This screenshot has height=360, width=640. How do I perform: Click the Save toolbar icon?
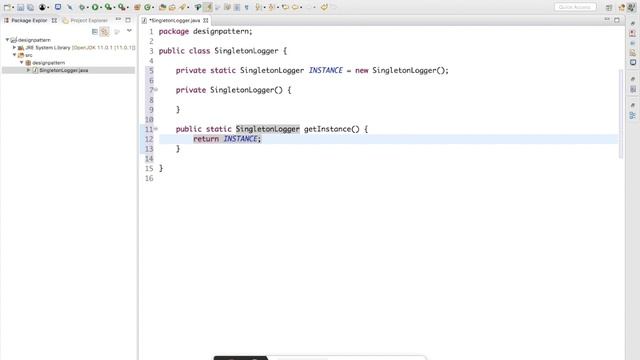point(20,7)
